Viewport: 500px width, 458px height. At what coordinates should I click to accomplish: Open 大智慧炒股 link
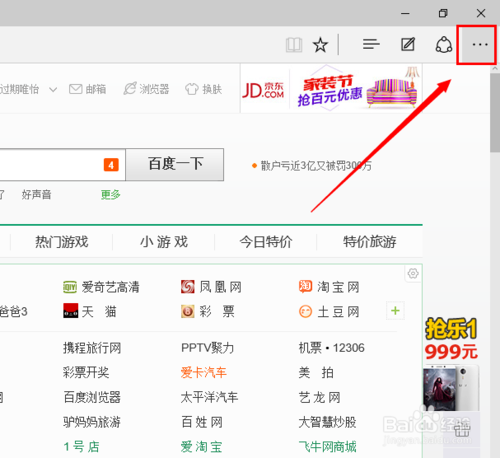click(x=327, y=422)
